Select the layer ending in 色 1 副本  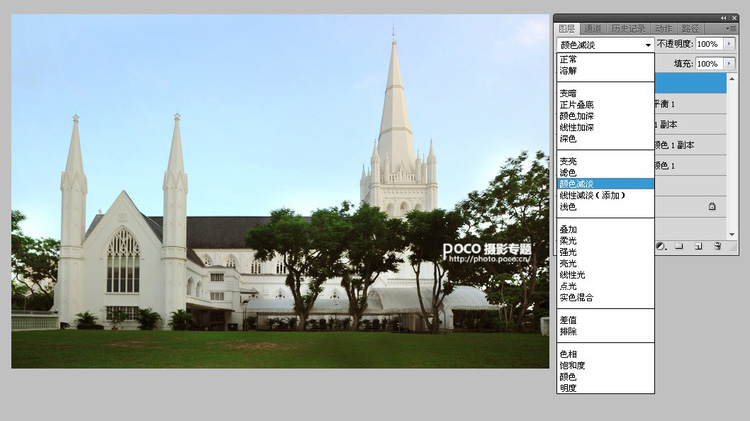(x=690, y=145)
